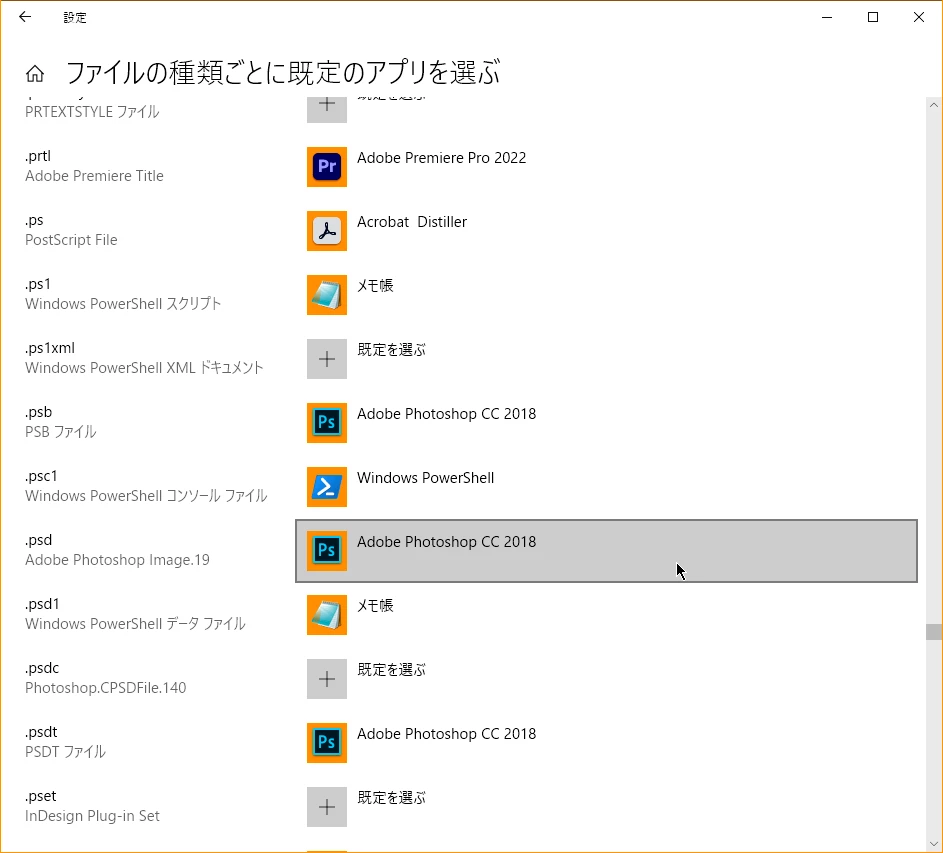Select the .psd extension label
This screenshot has width=943, height=853.
[38, 540]
